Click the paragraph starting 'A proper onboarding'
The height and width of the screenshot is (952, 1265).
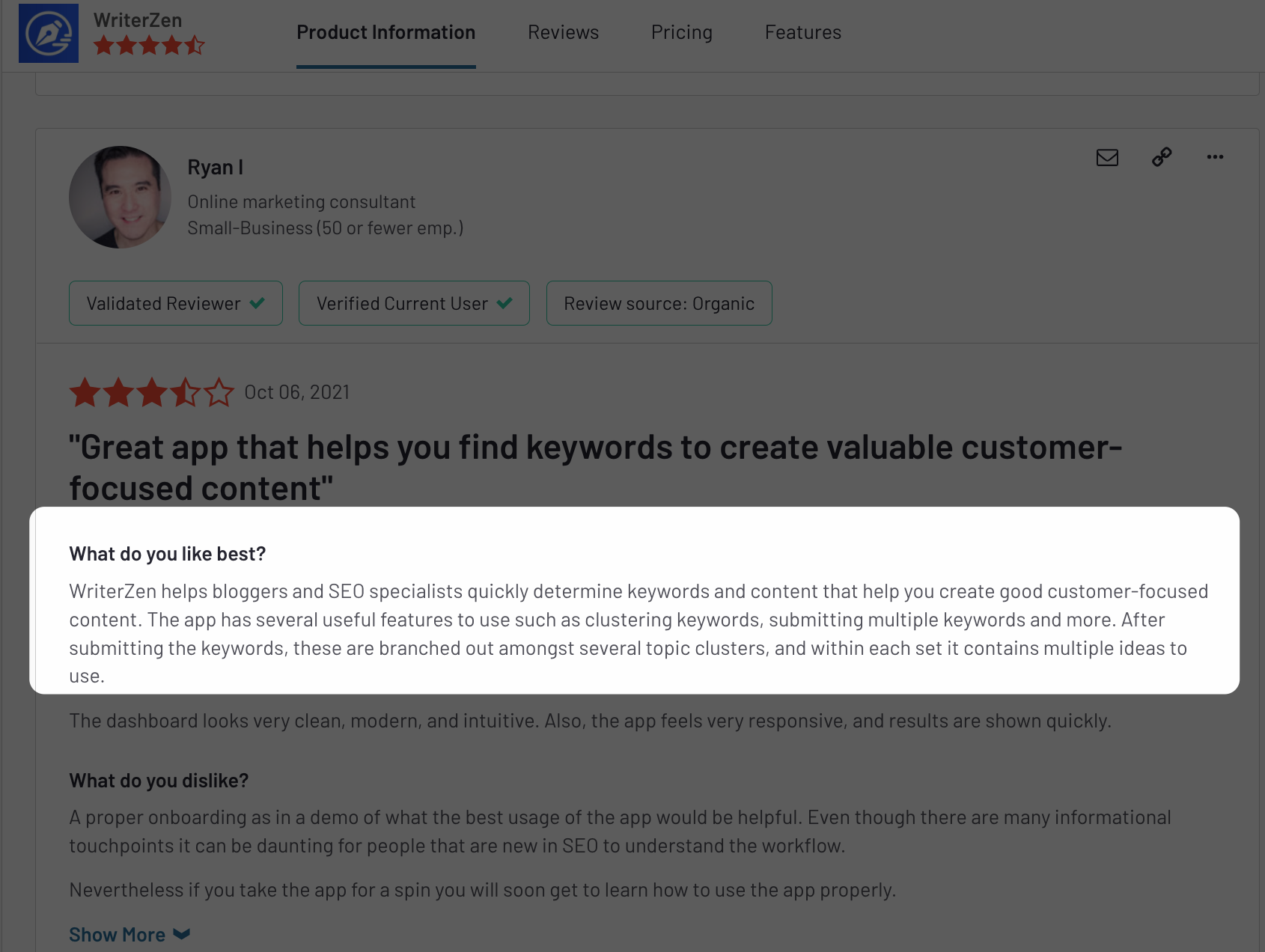click(620, 832)
